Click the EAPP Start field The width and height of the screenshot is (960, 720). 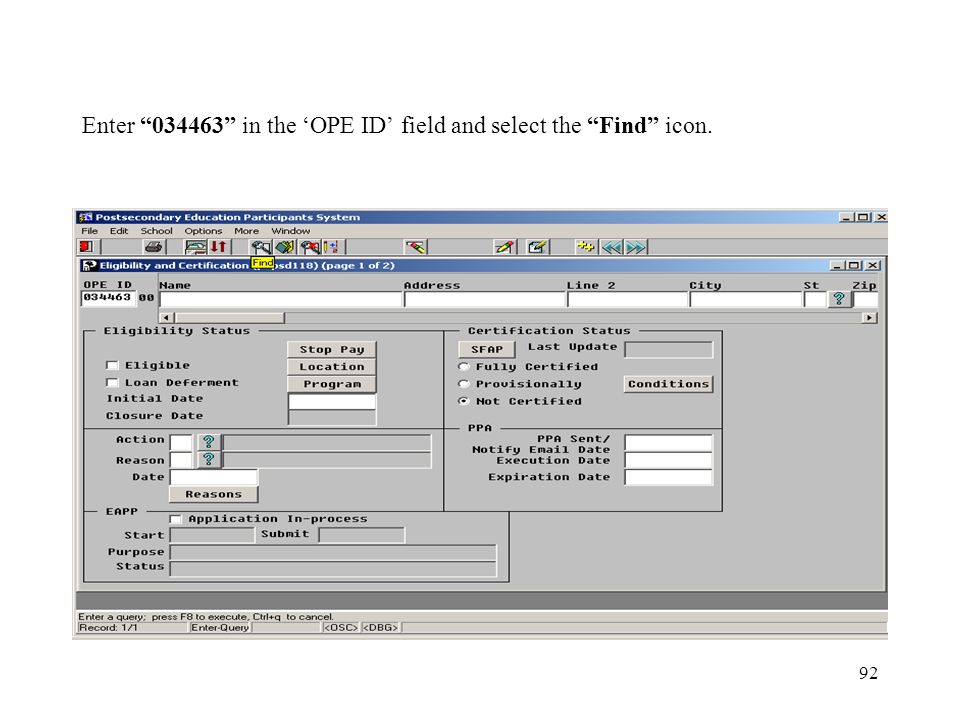(x=212, y=535)
